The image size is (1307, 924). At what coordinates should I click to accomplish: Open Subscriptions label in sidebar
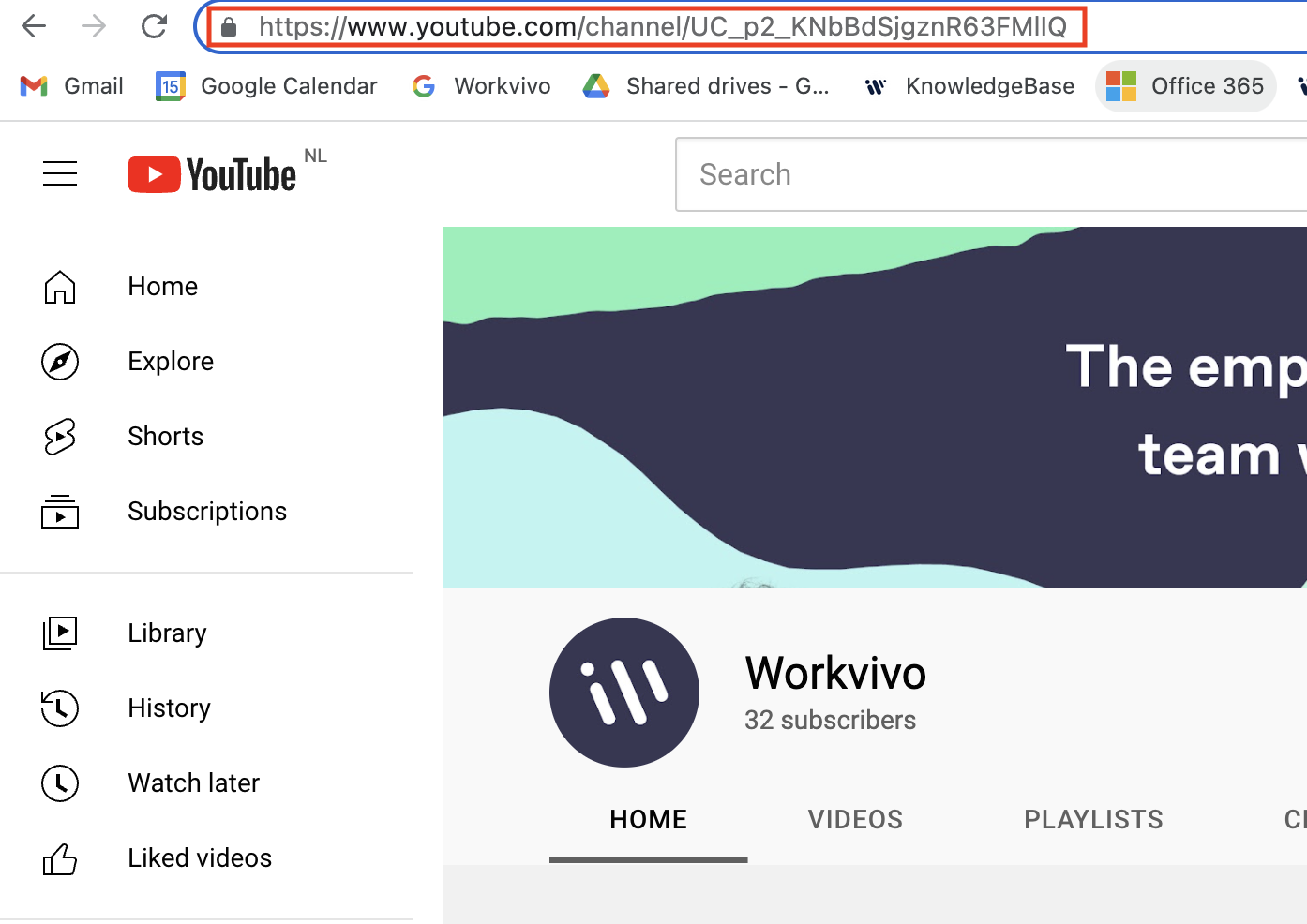click(207, 512)
